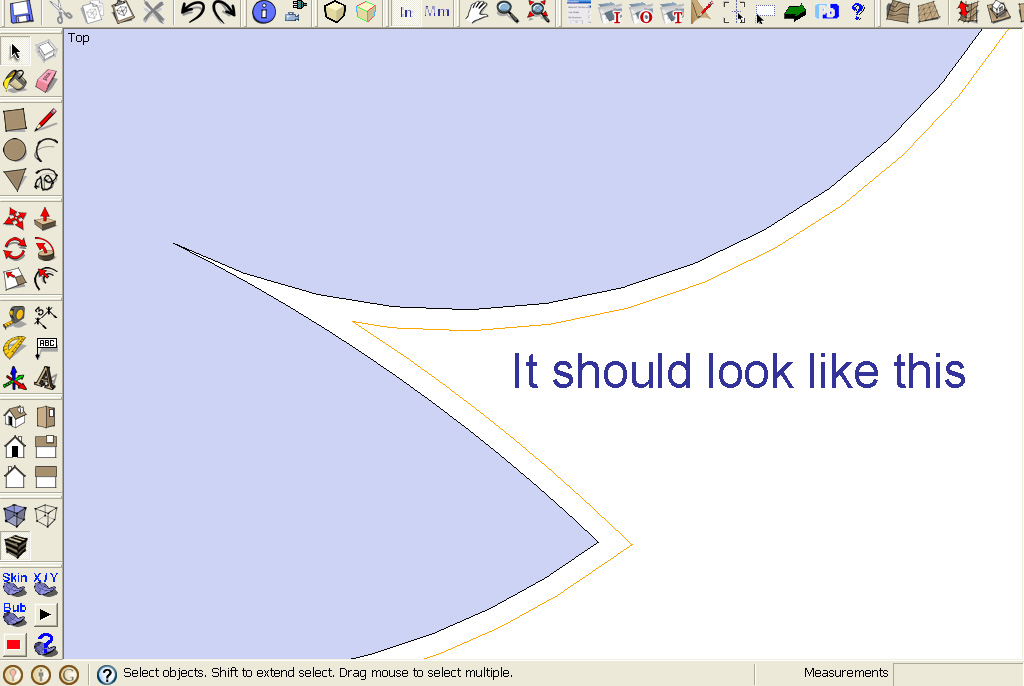Click the Undo arrow

[x=192, y=12]
